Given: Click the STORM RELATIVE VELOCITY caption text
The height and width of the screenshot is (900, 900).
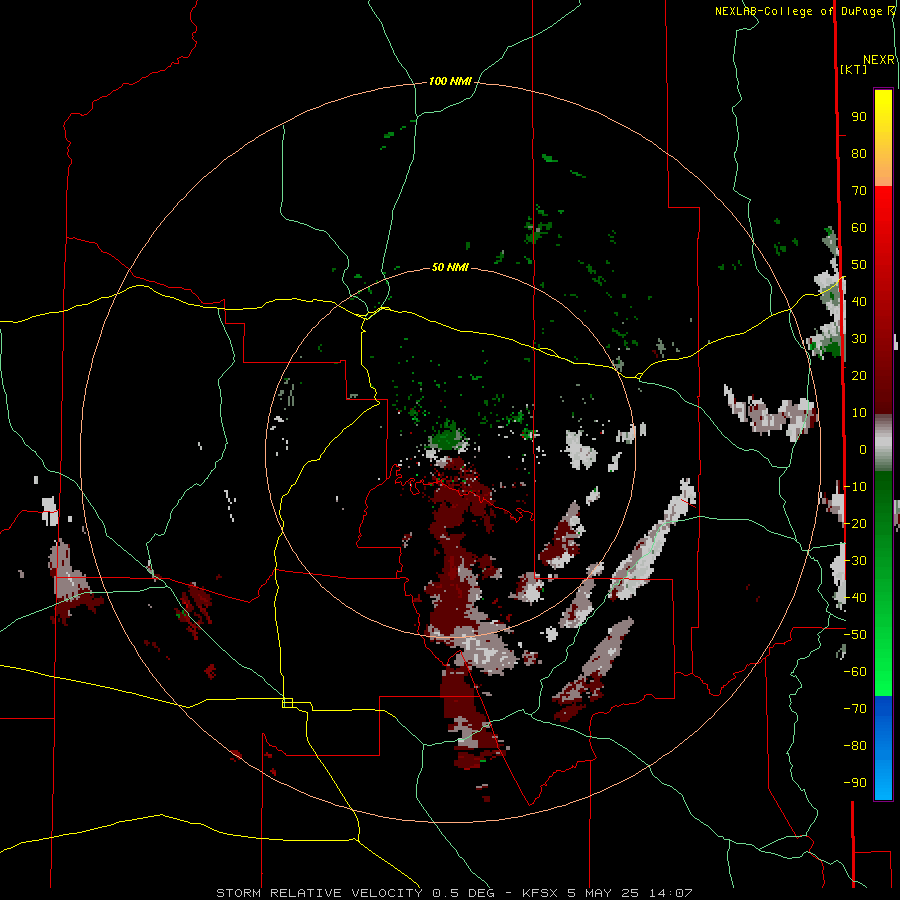Looking at the screenshot, I should 319,893.
